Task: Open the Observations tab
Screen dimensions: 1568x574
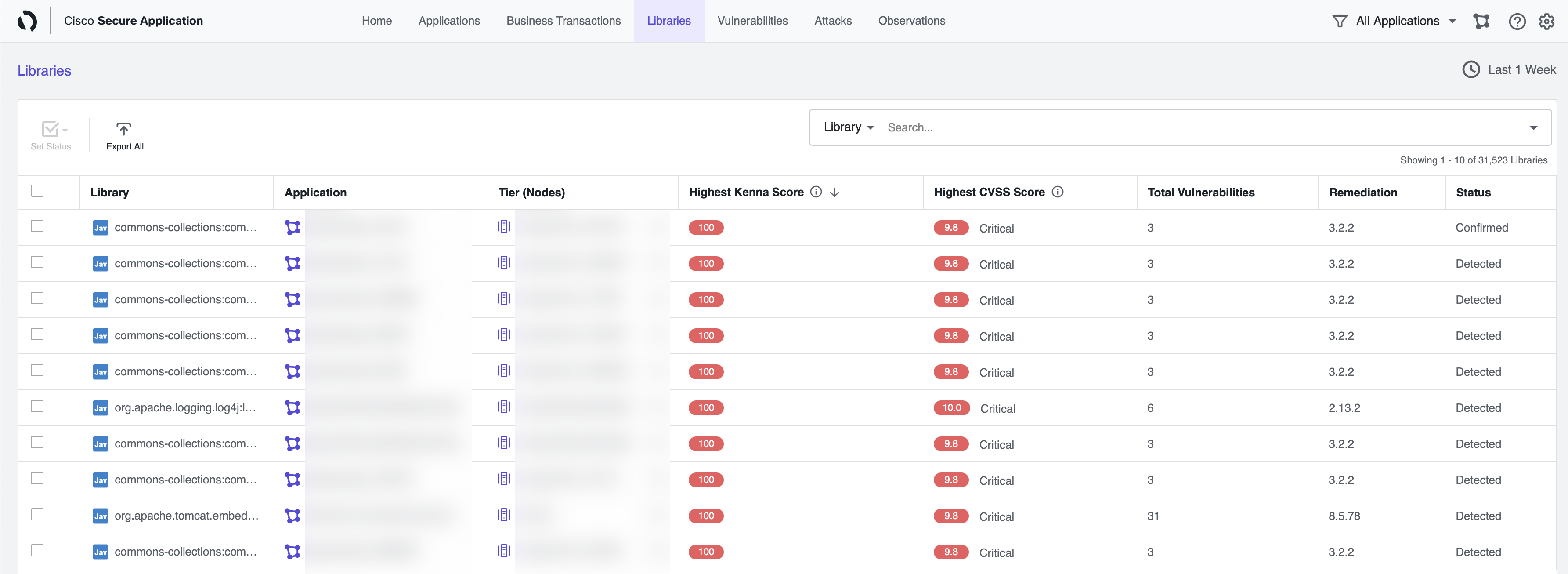Action: click(x=911, y=21)
